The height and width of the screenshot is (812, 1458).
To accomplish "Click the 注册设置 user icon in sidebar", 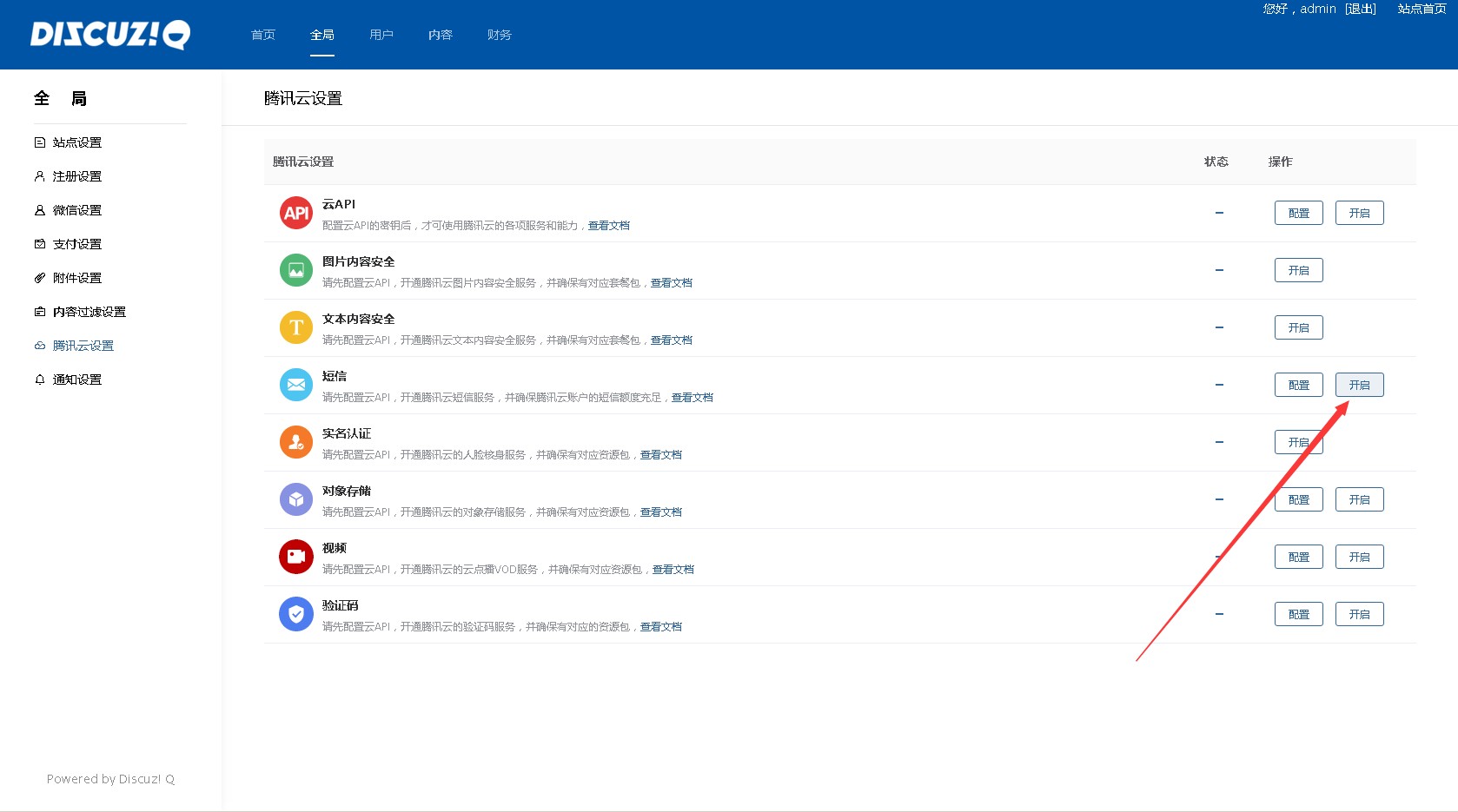I will pos(40,176).
